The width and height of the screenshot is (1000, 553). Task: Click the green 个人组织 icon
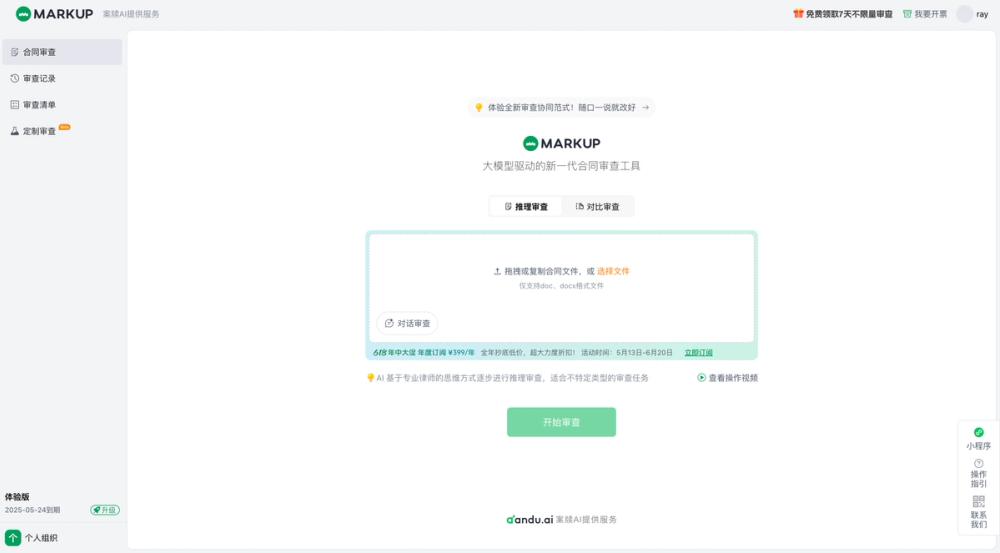(x=13, y=538)
